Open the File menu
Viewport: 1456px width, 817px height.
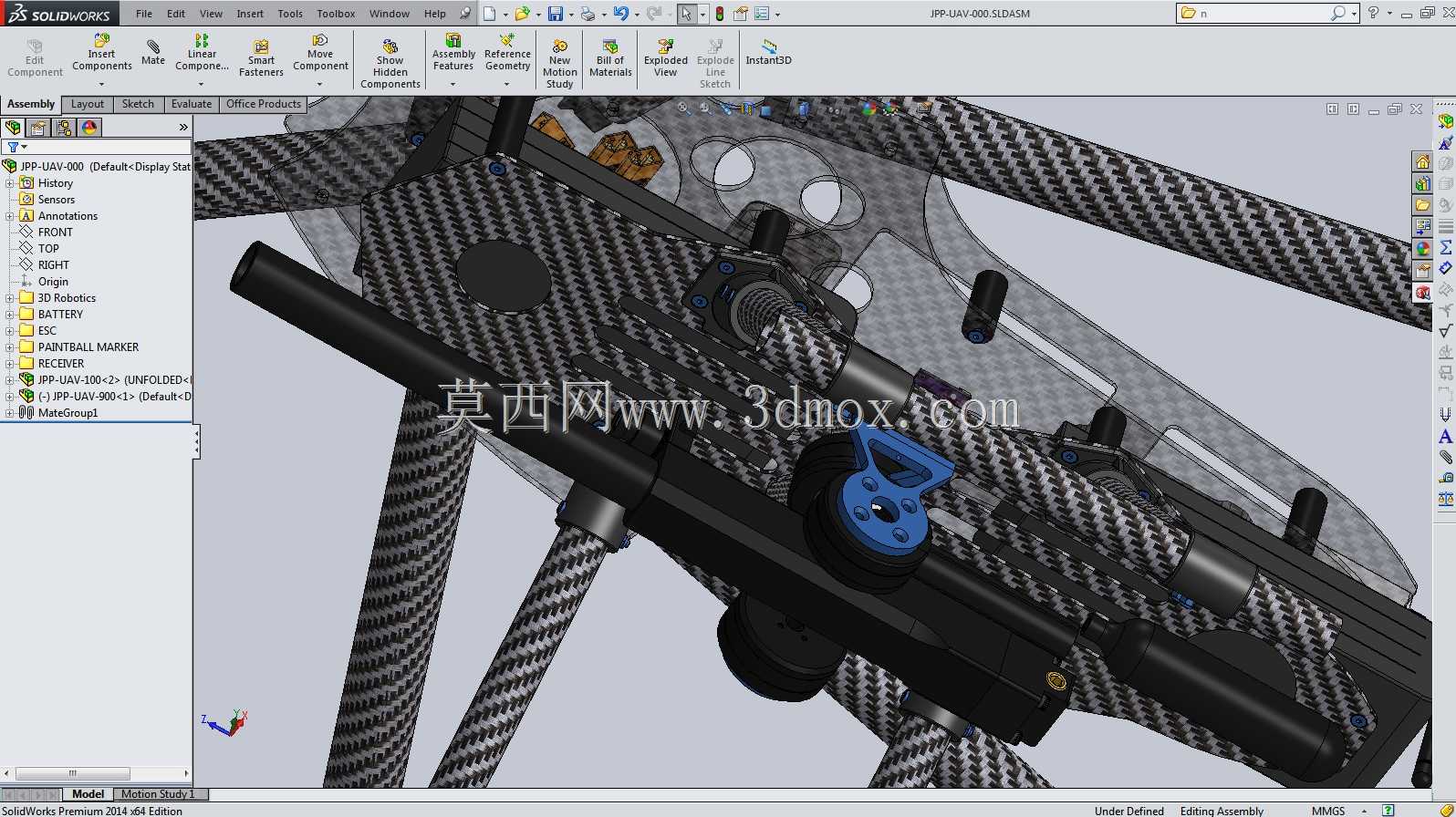tap(144, 14)
